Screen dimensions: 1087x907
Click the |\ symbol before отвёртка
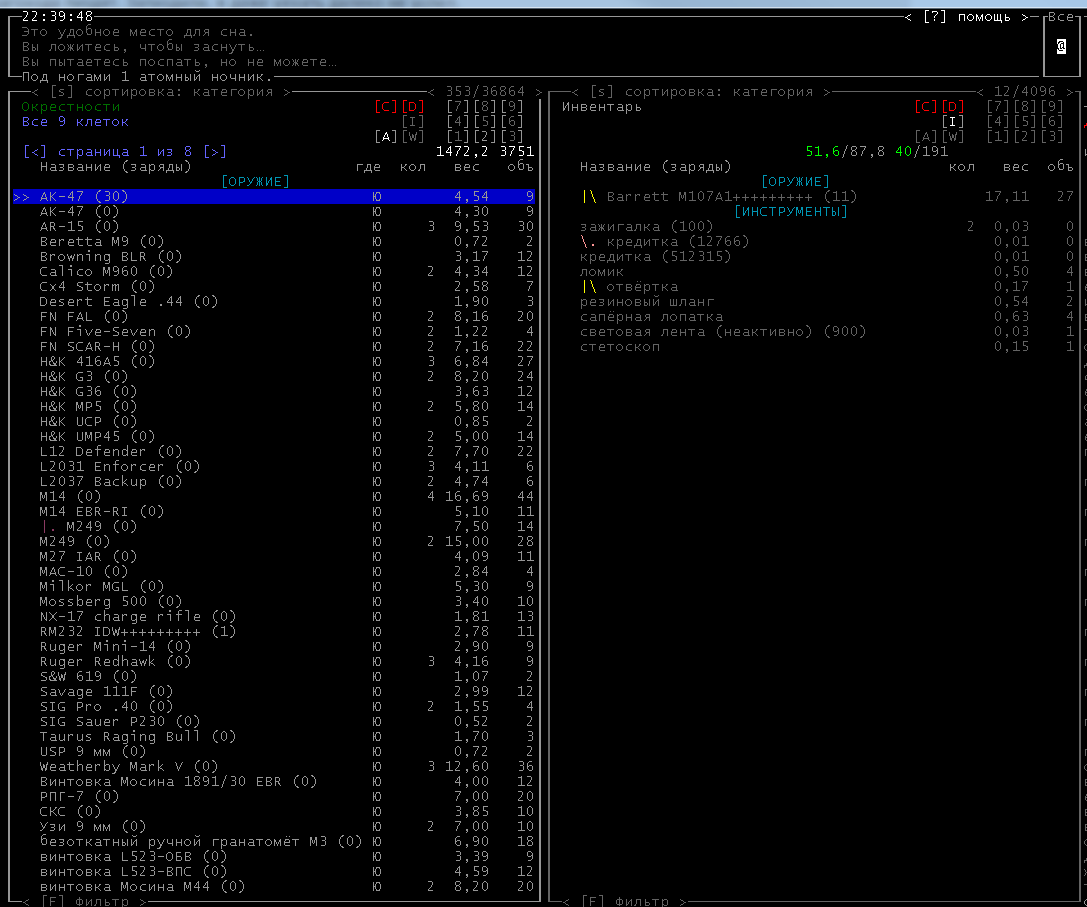tap(589, 286)
